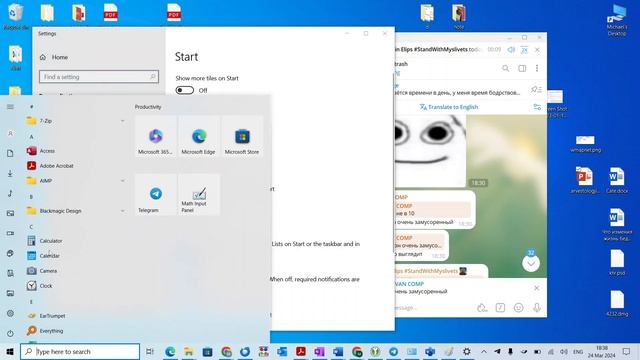Click the Find a setting search box
Image resolution: width=640 pixels, height=360 pixels.
(x=99, y=77)
